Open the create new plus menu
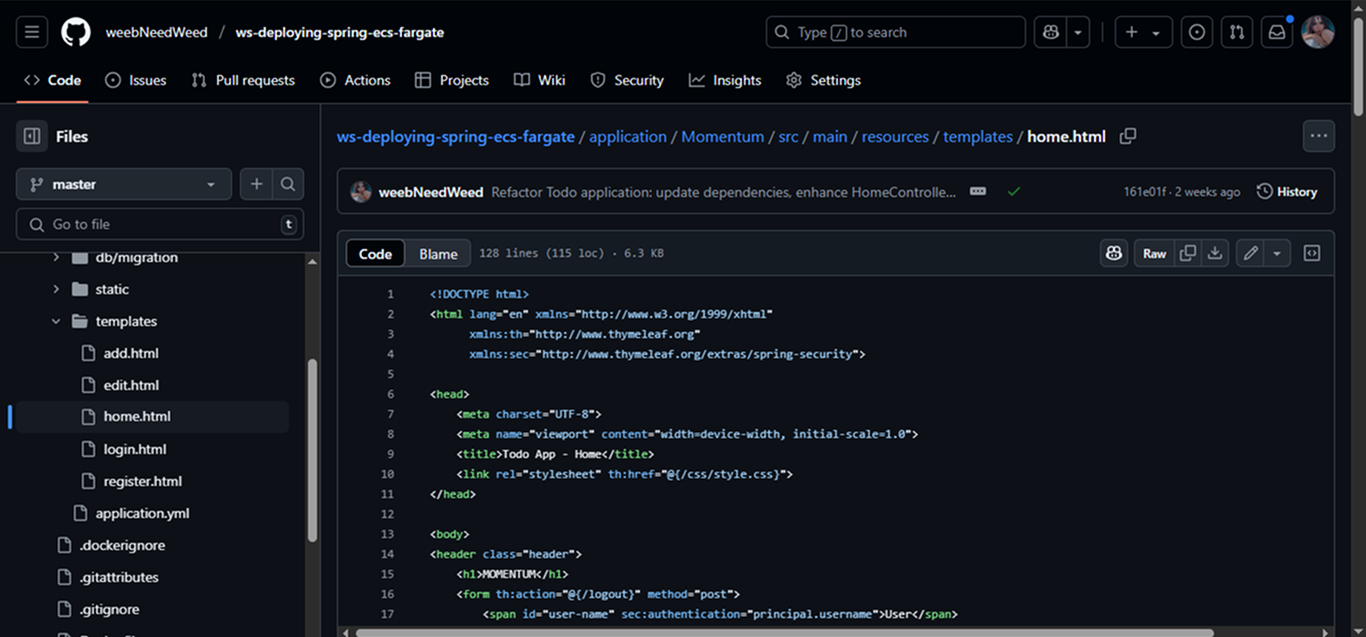 [x=1143, y=32]
